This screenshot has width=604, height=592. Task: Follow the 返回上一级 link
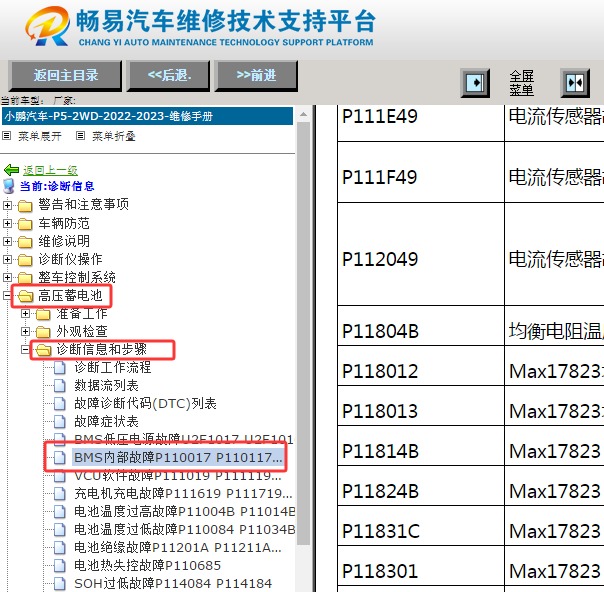tap(50, 170)
